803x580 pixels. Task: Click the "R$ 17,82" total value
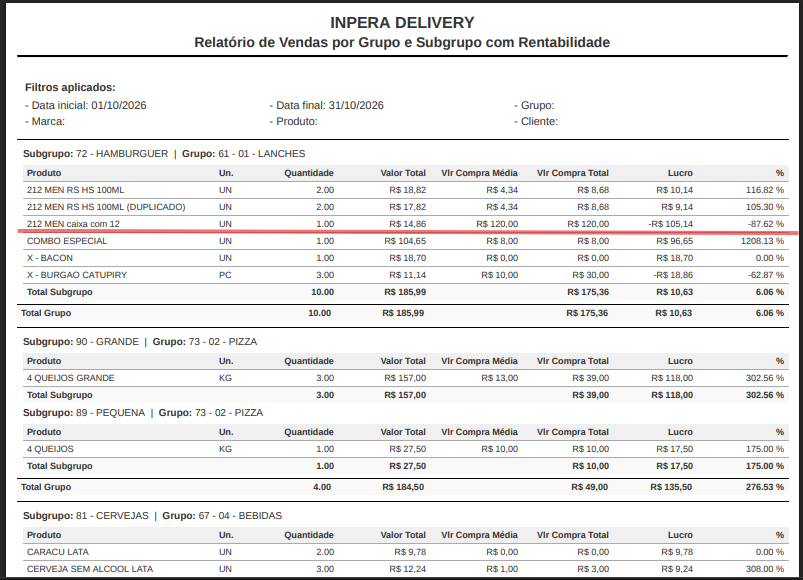pyautogui.click(x=408, y=207)
